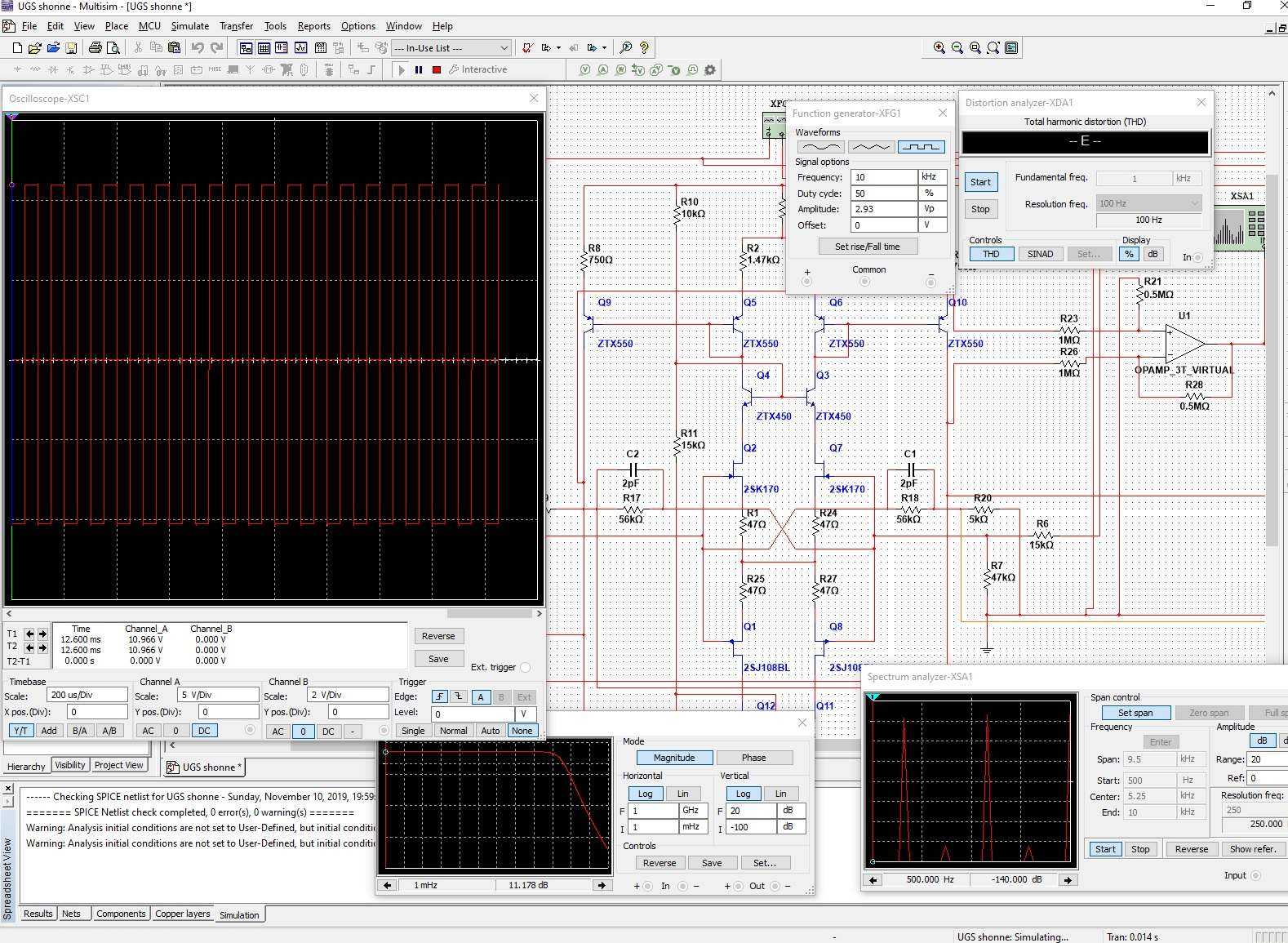Select rising edge trigger on oscilloscope
Viewport: 1288px width, 943px height.
point(440,697)
